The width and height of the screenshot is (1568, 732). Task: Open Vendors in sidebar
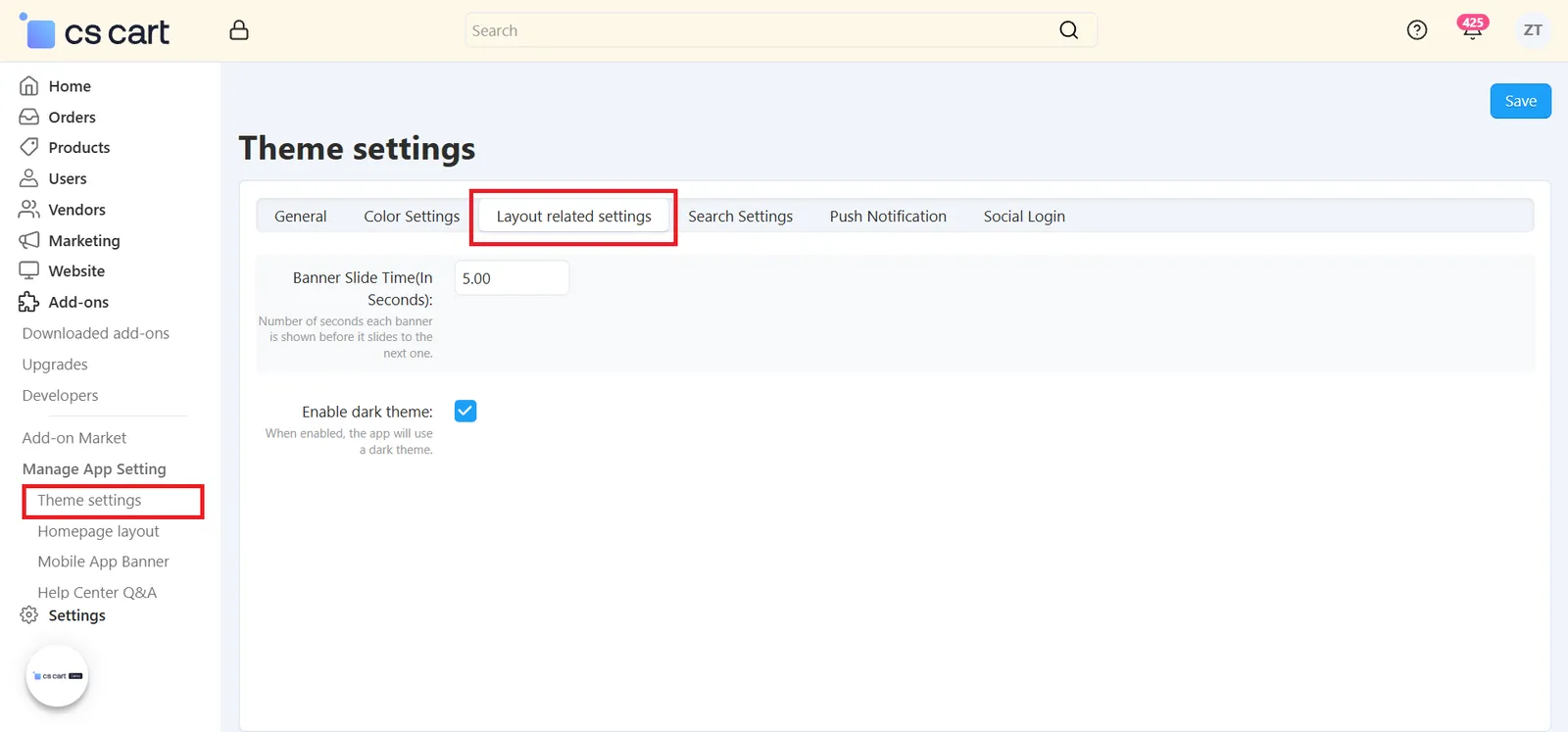click(77, 210)
